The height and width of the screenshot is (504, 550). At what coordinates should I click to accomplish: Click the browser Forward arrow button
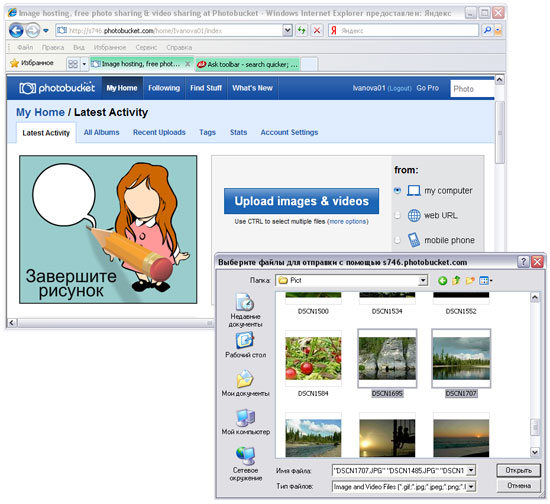[x=33, y=31]
